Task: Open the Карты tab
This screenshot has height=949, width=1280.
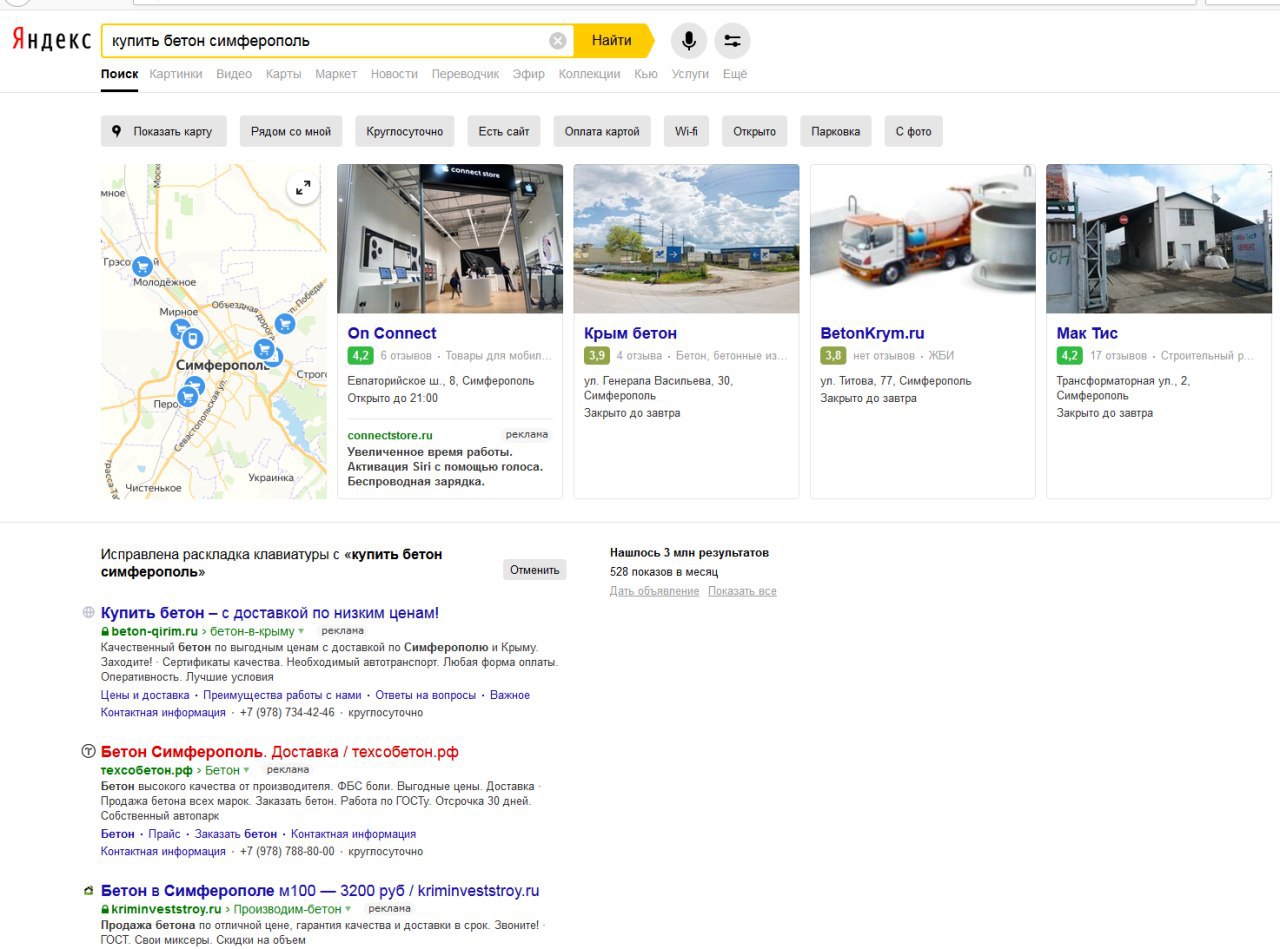Action: tap(284, 74)
